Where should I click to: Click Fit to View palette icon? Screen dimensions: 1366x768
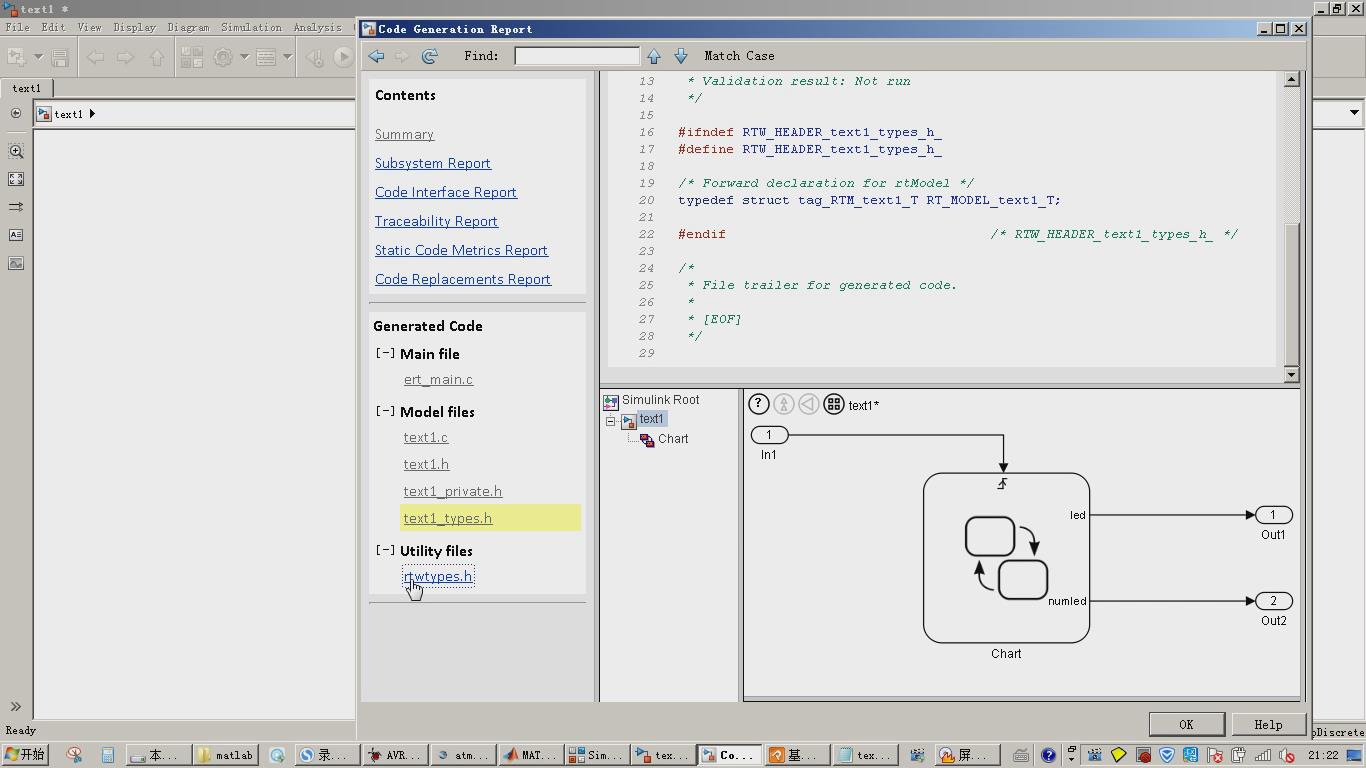(x=16, y=179)
